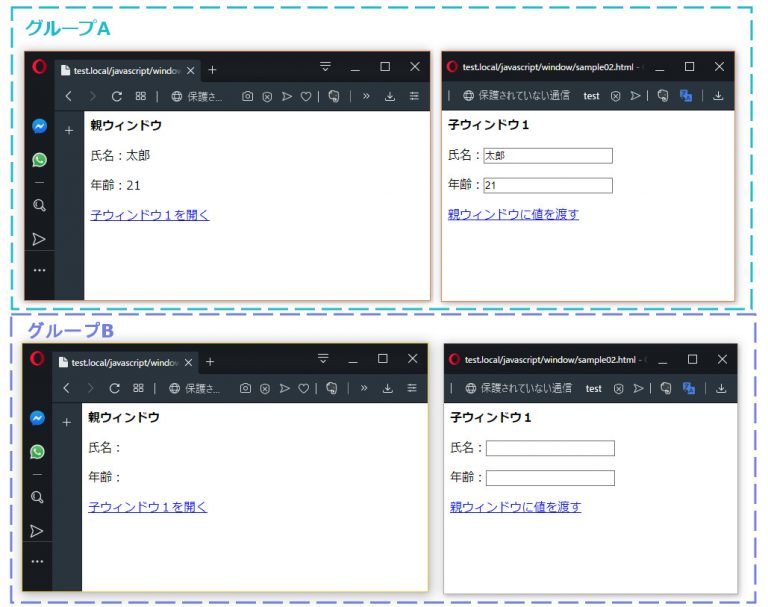Select test.local tab in Group A parent window
The height and width of the screenshot is (607, 768).
pyautogui.click(x=127, y=71)
